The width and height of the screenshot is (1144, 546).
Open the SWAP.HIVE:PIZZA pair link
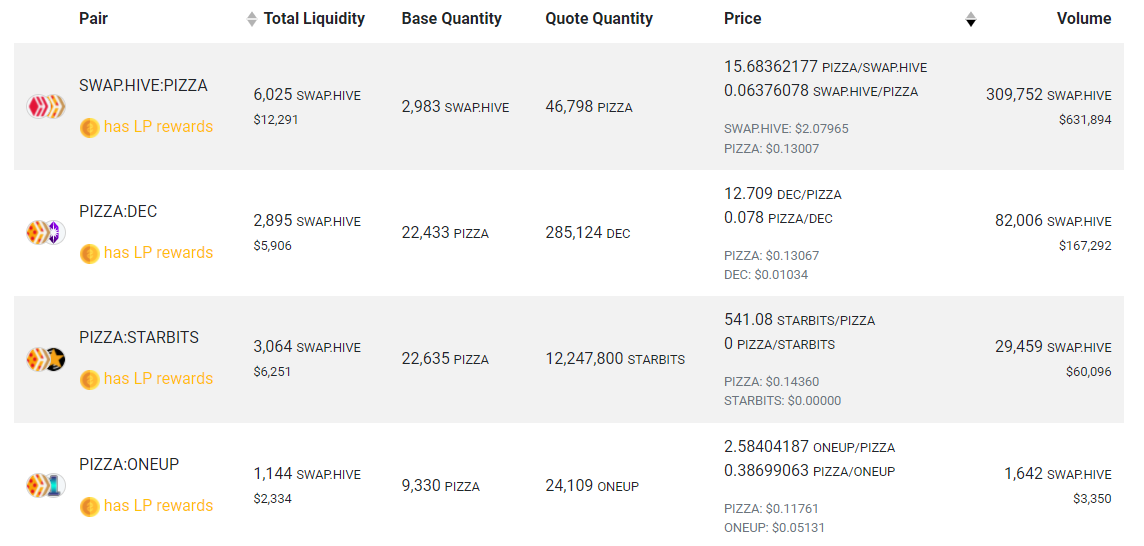144,85
